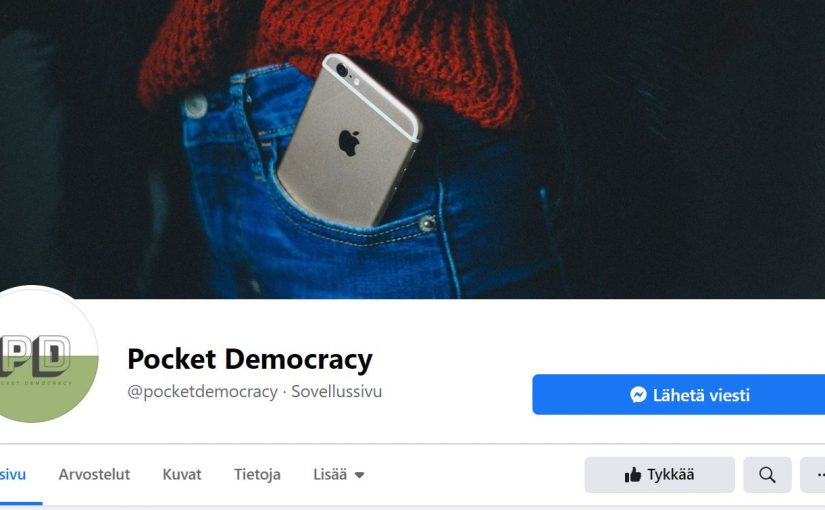Click the Pocket Democracy page title
Screen dimensions: 825x510
point(250,359)
